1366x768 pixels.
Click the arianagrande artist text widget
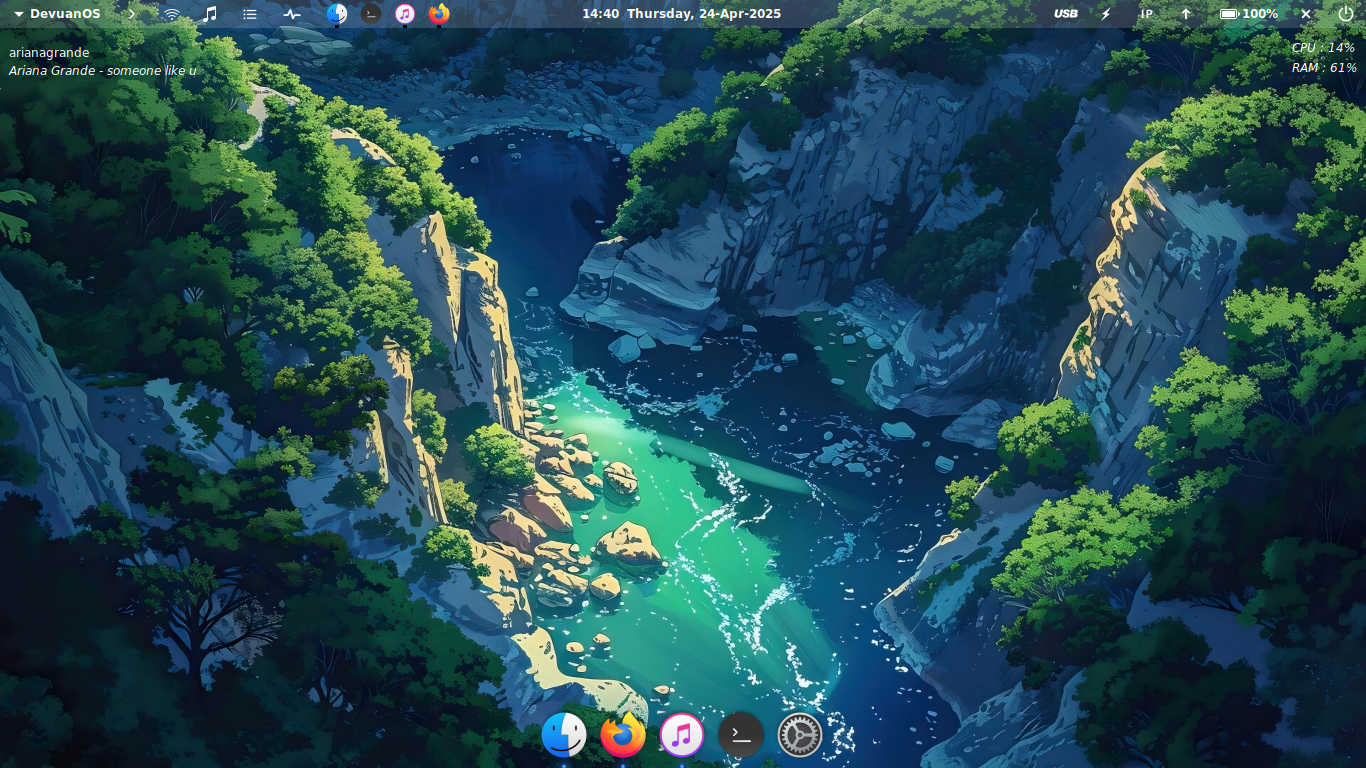(49, 53)
